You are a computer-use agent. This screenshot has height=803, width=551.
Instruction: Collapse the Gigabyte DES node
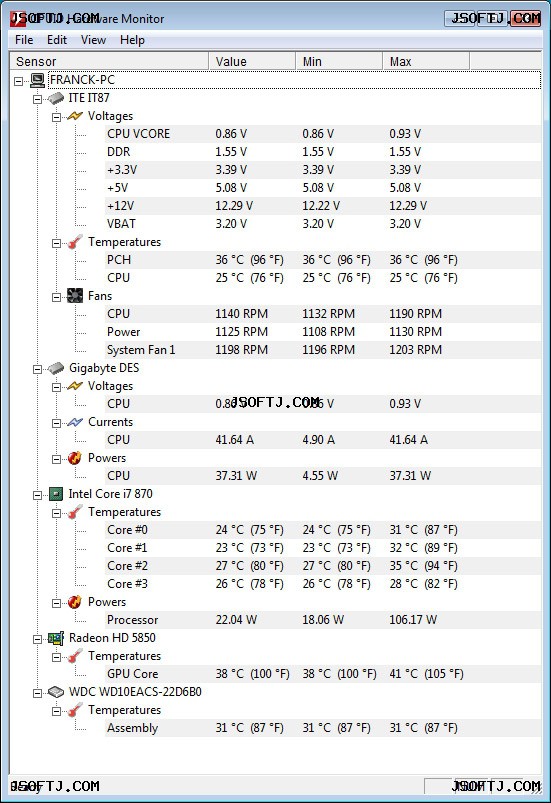pyautogui.click(x=37, y=369)
